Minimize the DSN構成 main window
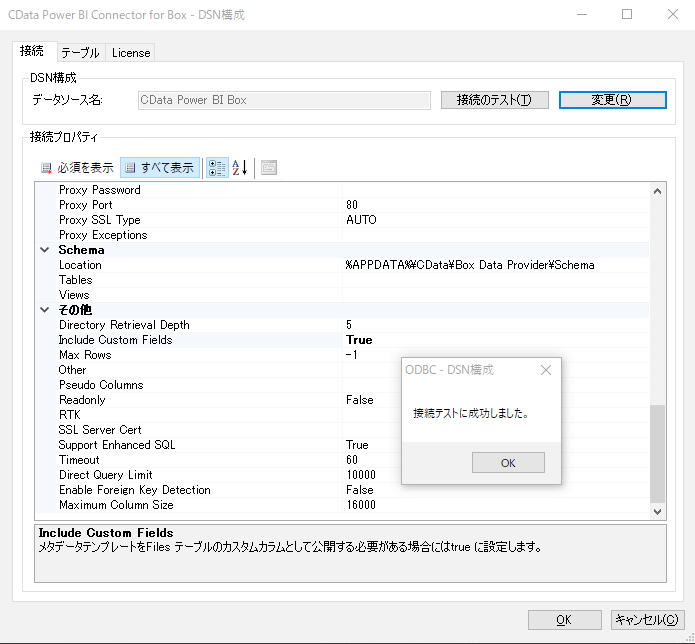This screenshot has height=644, width=695. pyautogui.click(x=582, y=15)
